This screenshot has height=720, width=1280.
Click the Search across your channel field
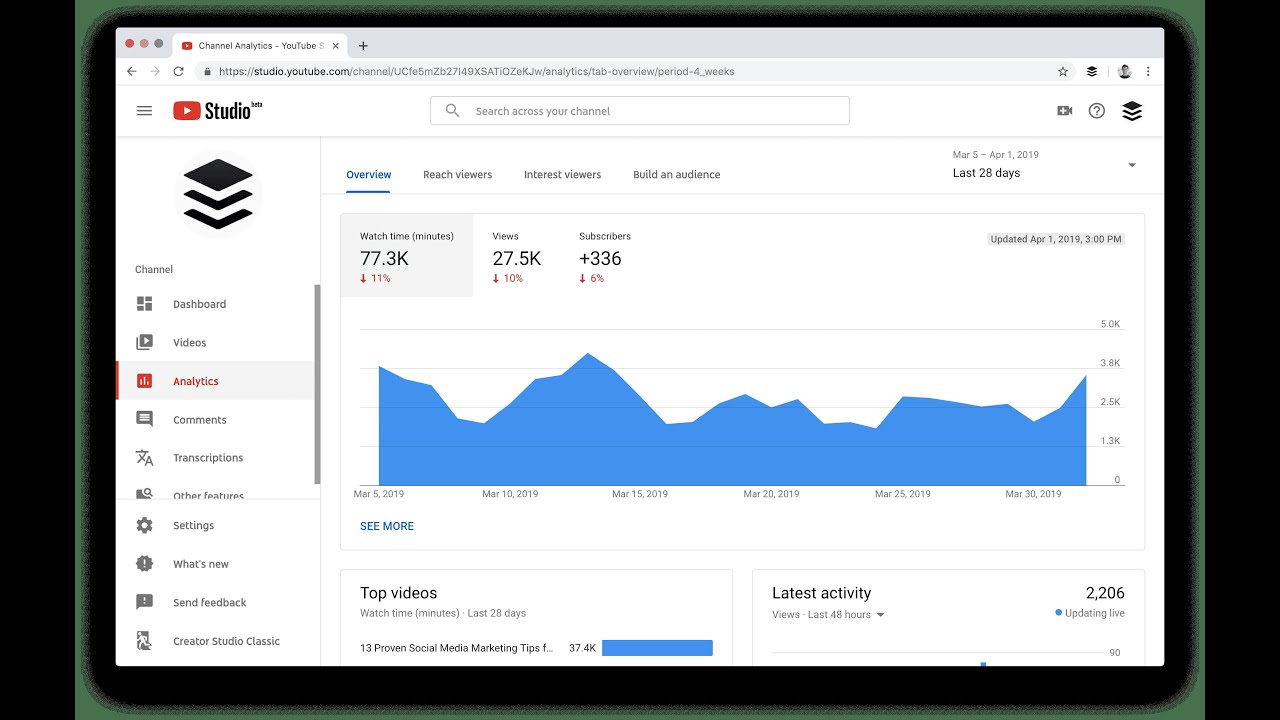tap(640, 111)
